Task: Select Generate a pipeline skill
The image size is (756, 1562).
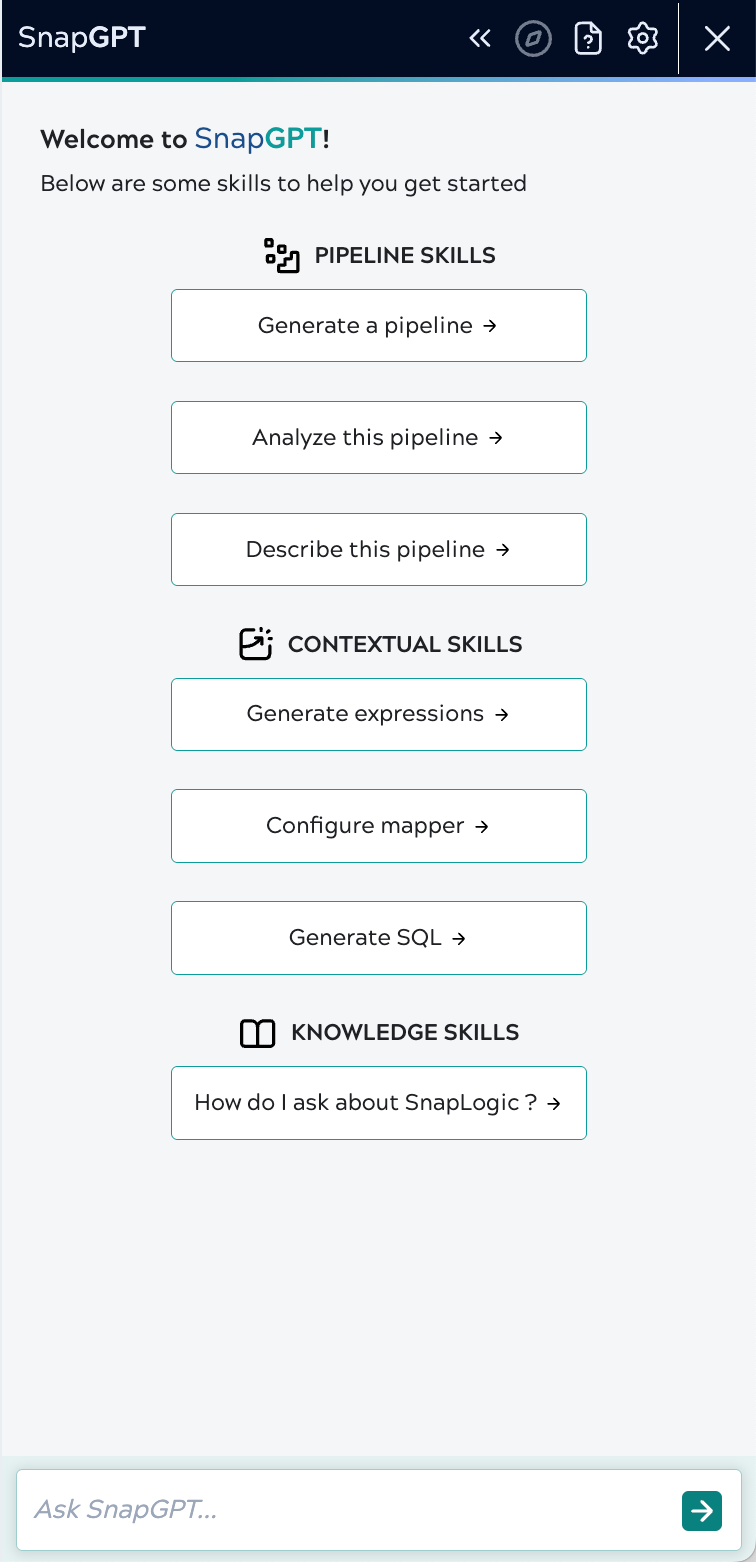Action: 379,325
